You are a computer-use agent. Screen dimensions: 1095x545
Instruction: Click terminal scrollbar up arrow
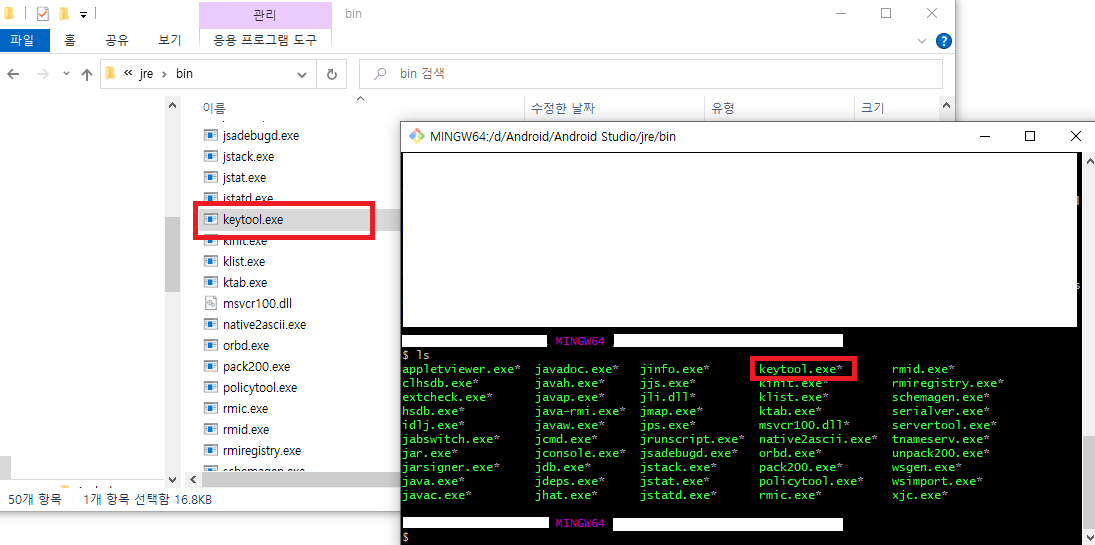(x=1088, y=161)
